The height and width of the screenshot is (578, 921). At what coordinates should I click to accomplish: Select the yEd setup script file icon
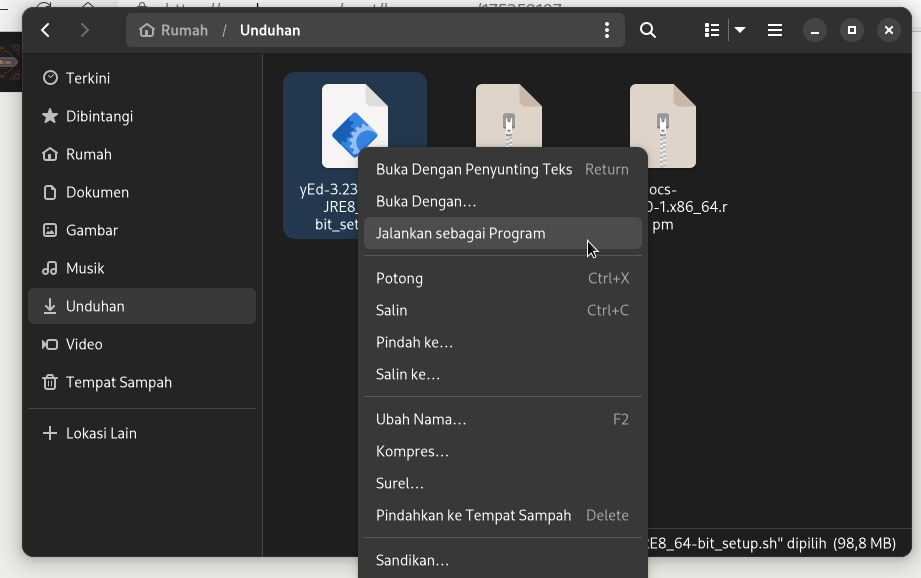(x=354, y=125)
